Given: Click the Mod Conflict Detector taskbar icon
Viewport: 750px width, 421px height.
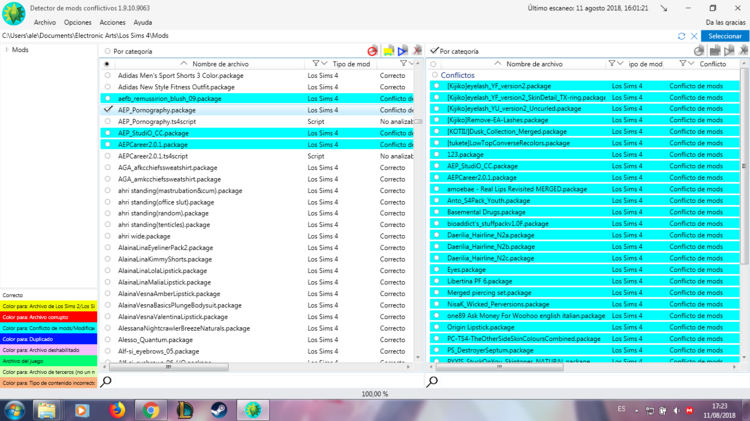Looking at the screenshot, I should pos(253,410).
